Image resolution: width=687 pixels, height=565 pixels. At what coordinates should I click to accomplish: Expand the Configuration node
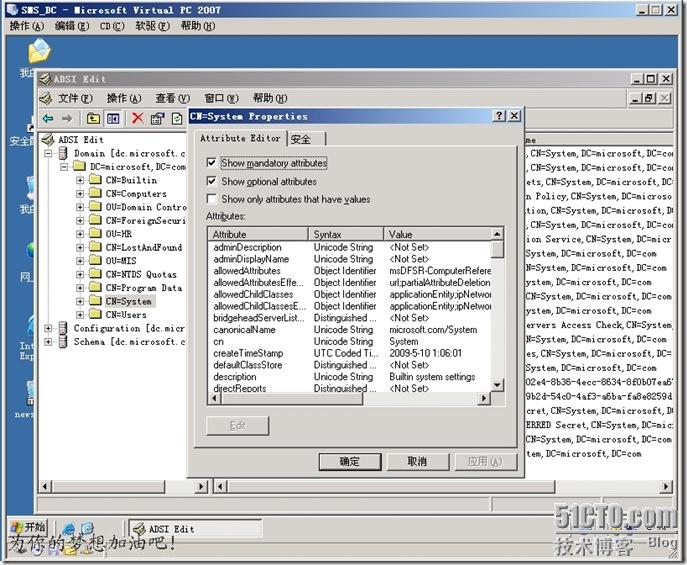(48, 328)
